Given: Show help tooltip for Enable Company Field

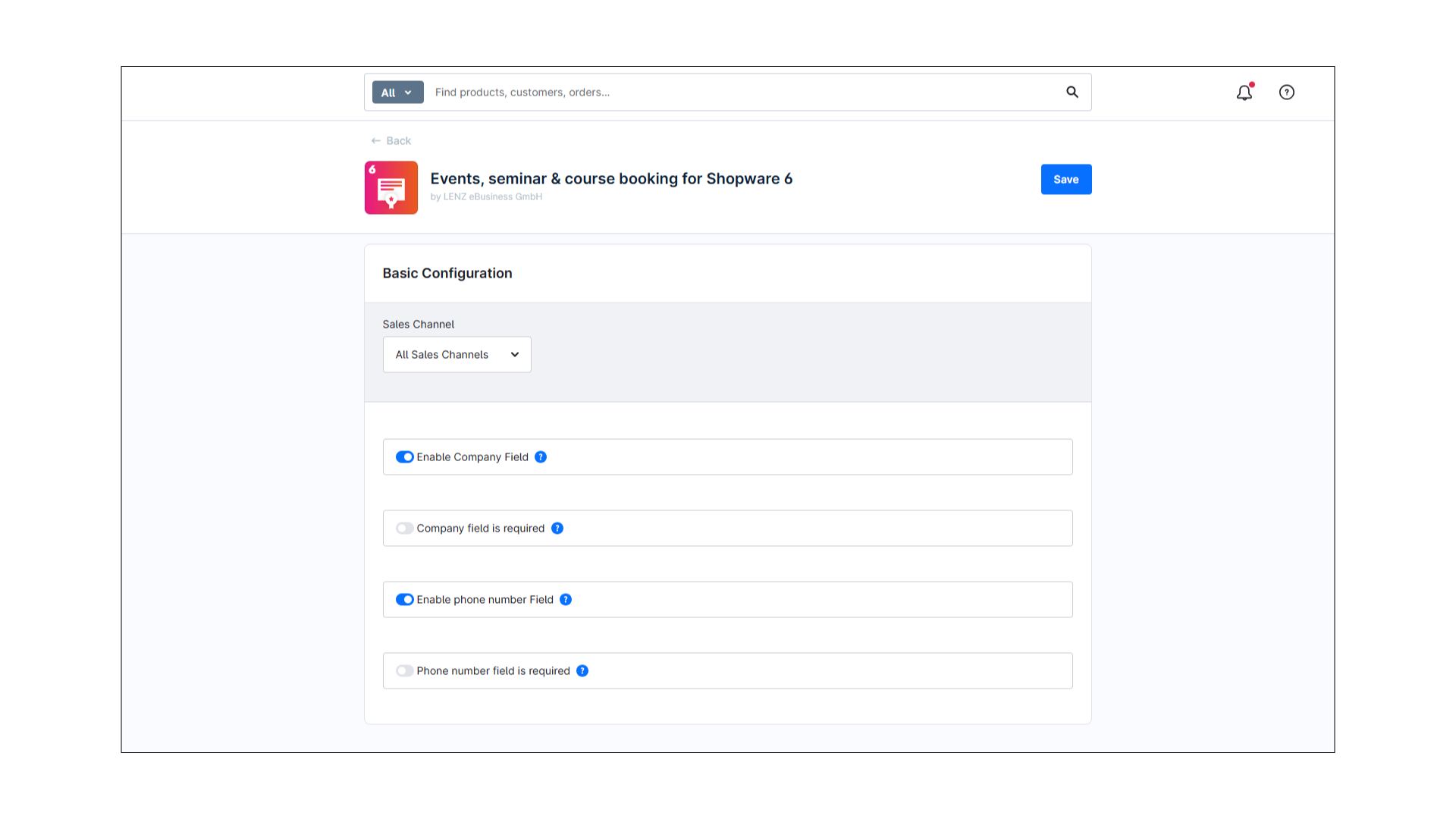Looking at the screenshot, I should pyautogui.click(x=541, y=457).
